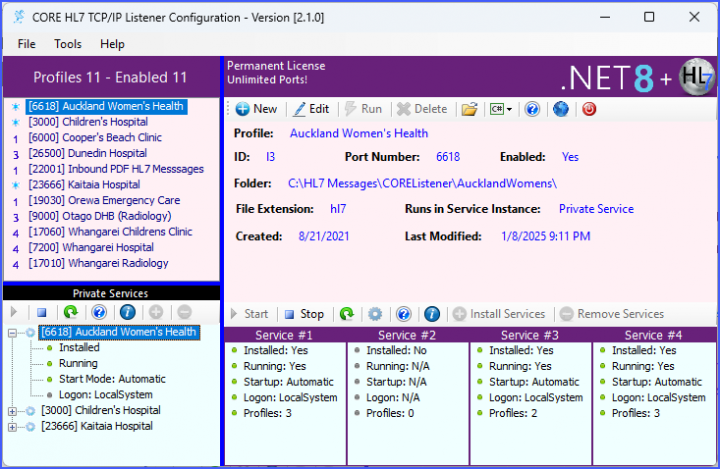Click the stop square in Private Services
The image size is (720, 469).
click(x=42, y=312)
